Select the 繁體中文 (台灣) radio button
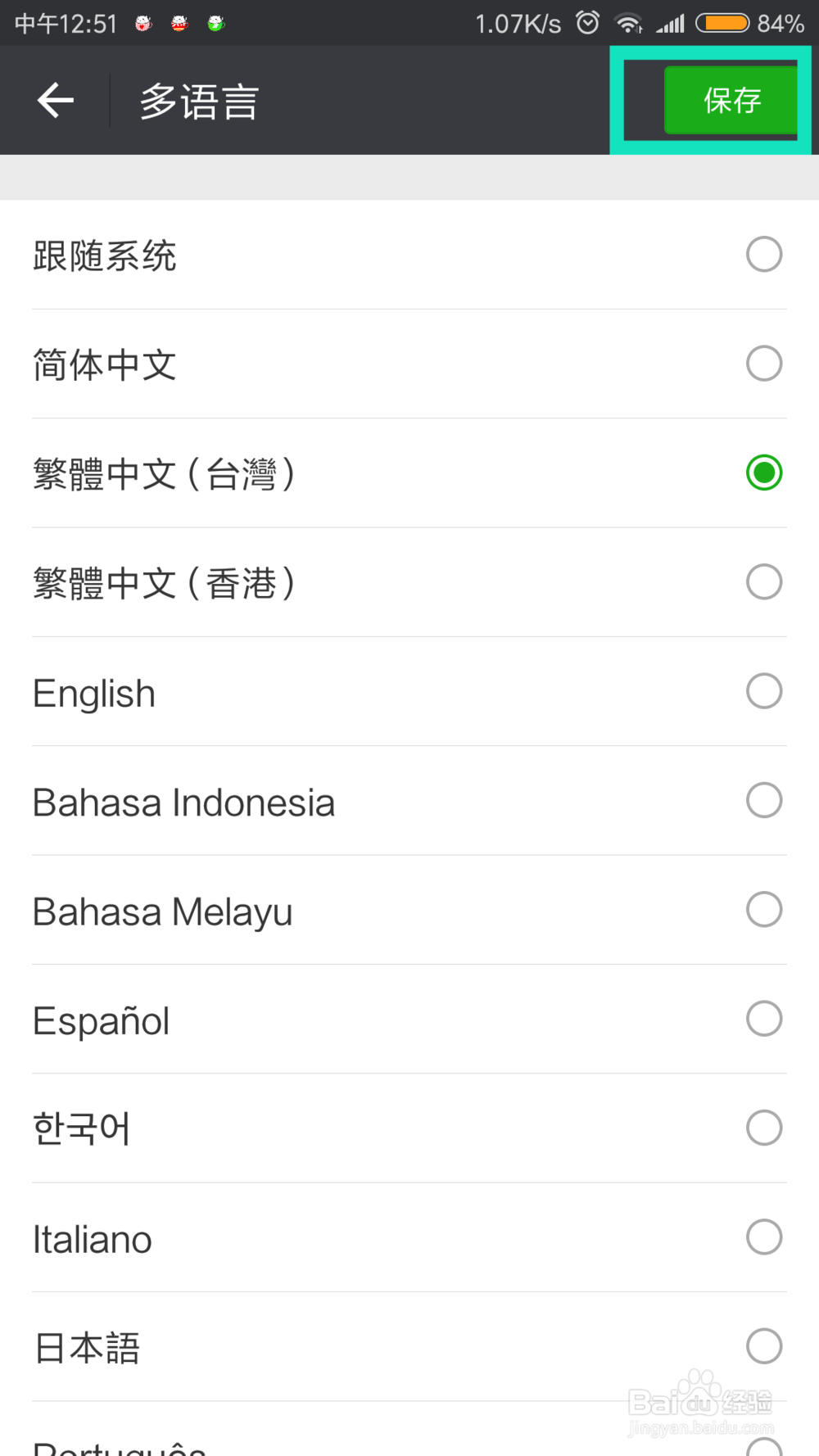 tap(763, 473)
